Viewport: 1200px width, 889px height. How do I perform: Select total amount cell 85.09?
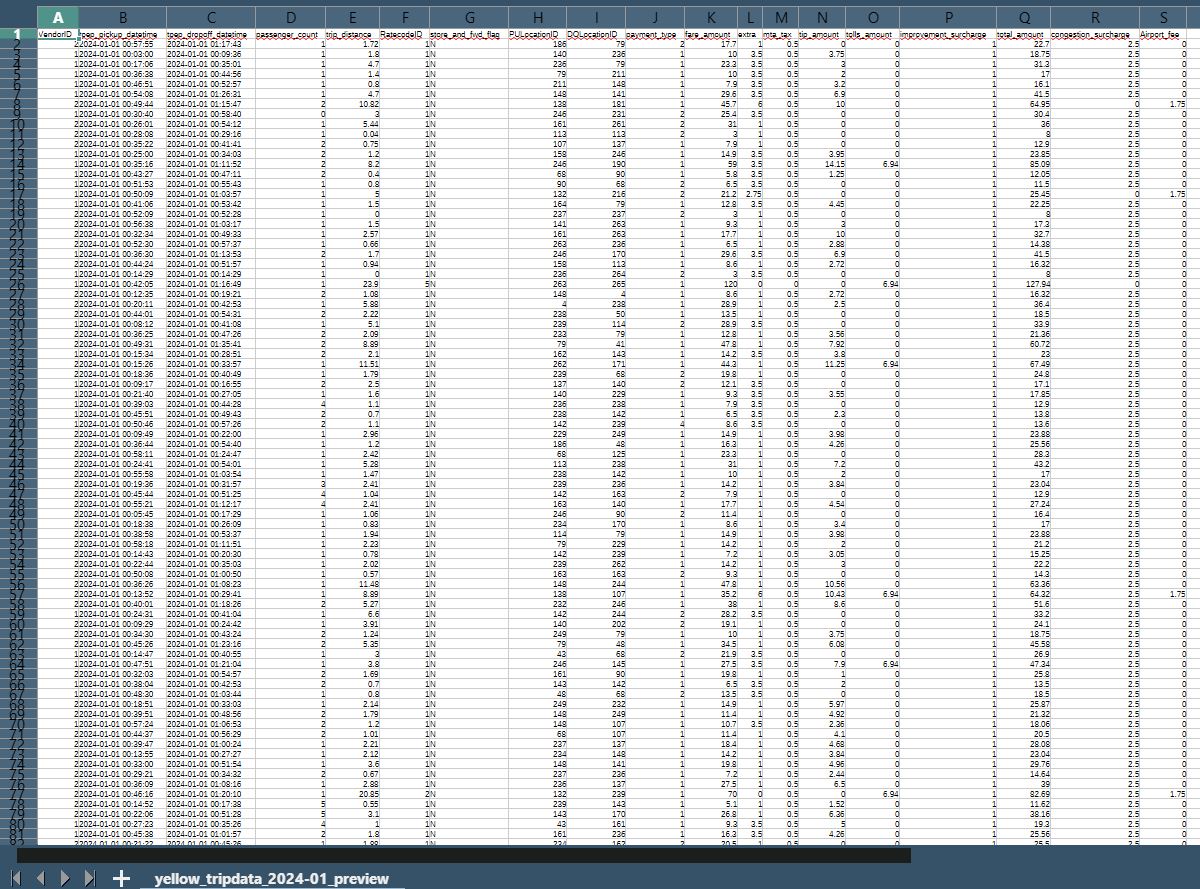1024,163
